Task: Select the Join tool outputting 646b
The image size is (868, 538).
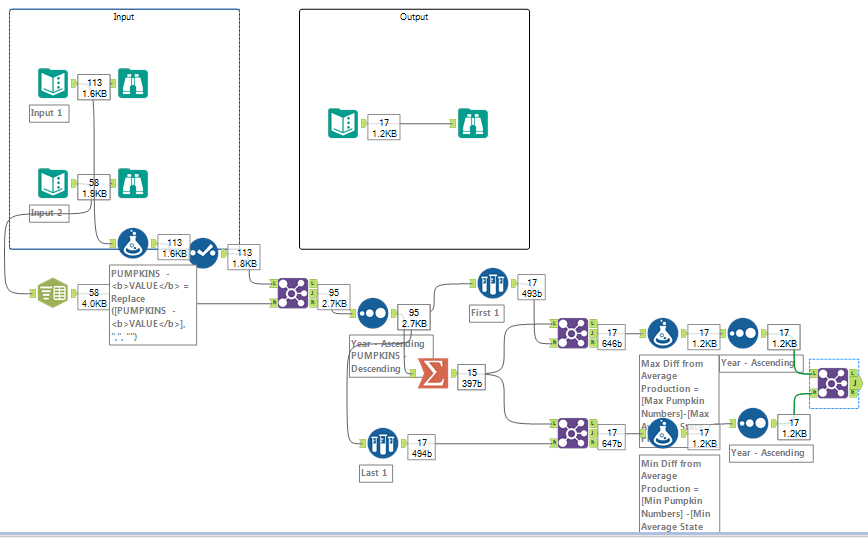Action: tap(573, 333)
